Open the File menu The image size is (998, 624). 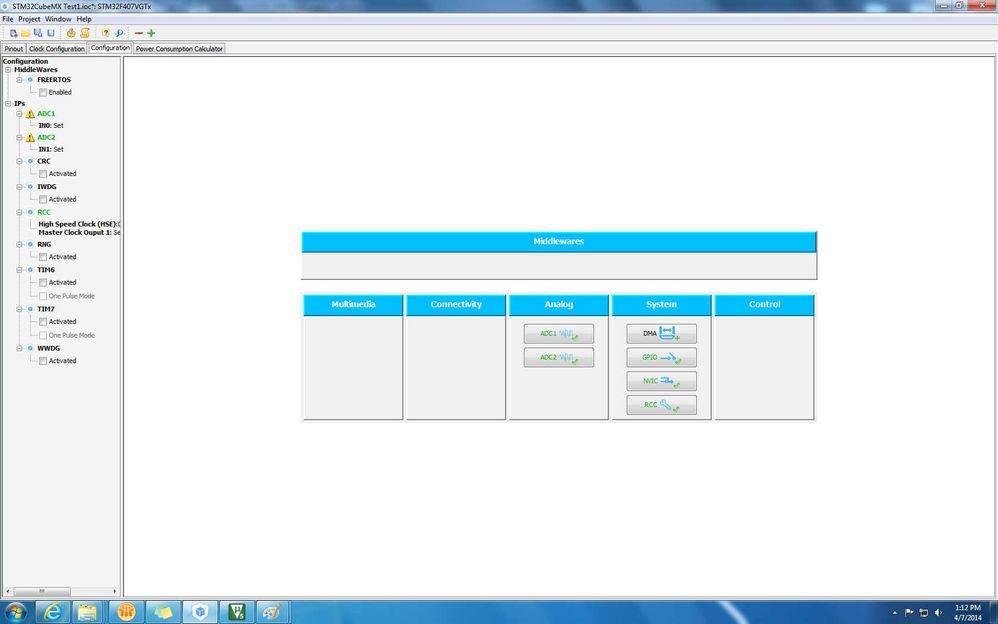8,19
